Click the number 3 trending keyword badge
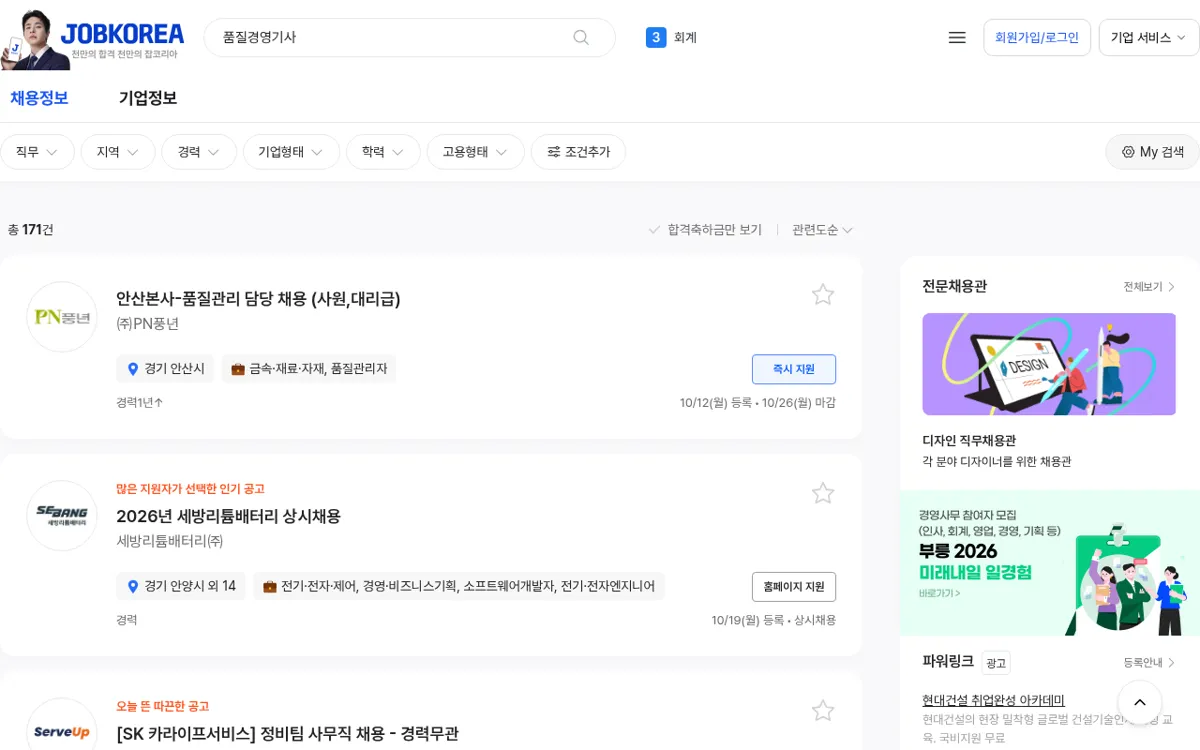The image size is (1200, 750). click(x=656, y=37)
